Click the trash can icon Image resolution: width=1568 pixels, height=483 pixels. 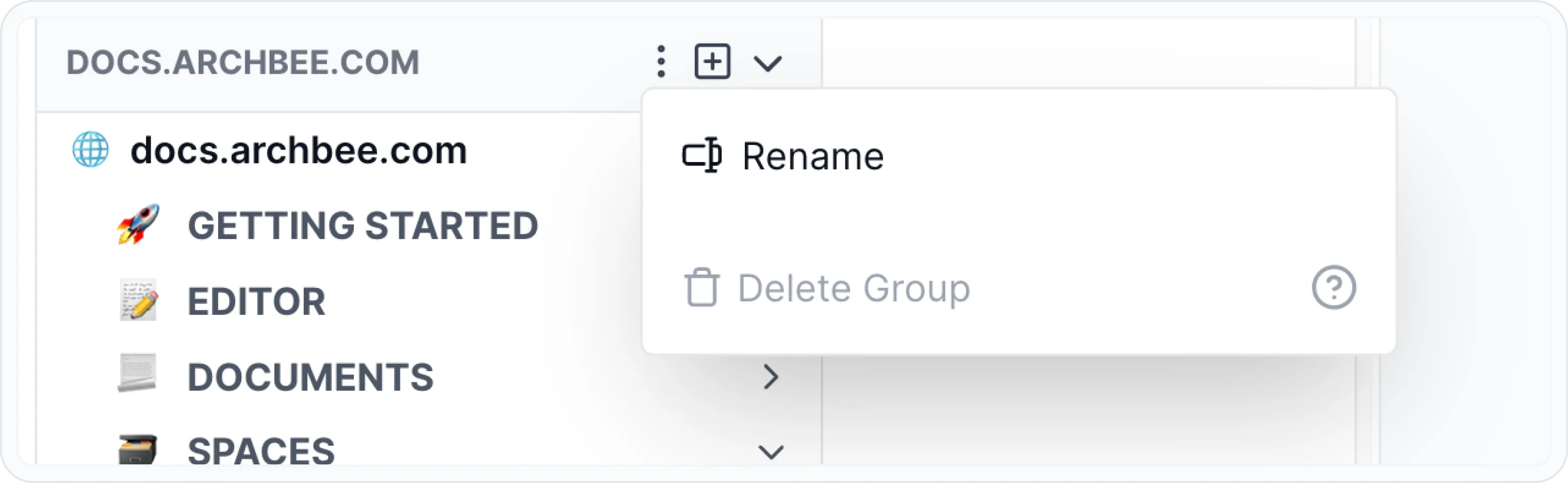click(x=702, y=287)
